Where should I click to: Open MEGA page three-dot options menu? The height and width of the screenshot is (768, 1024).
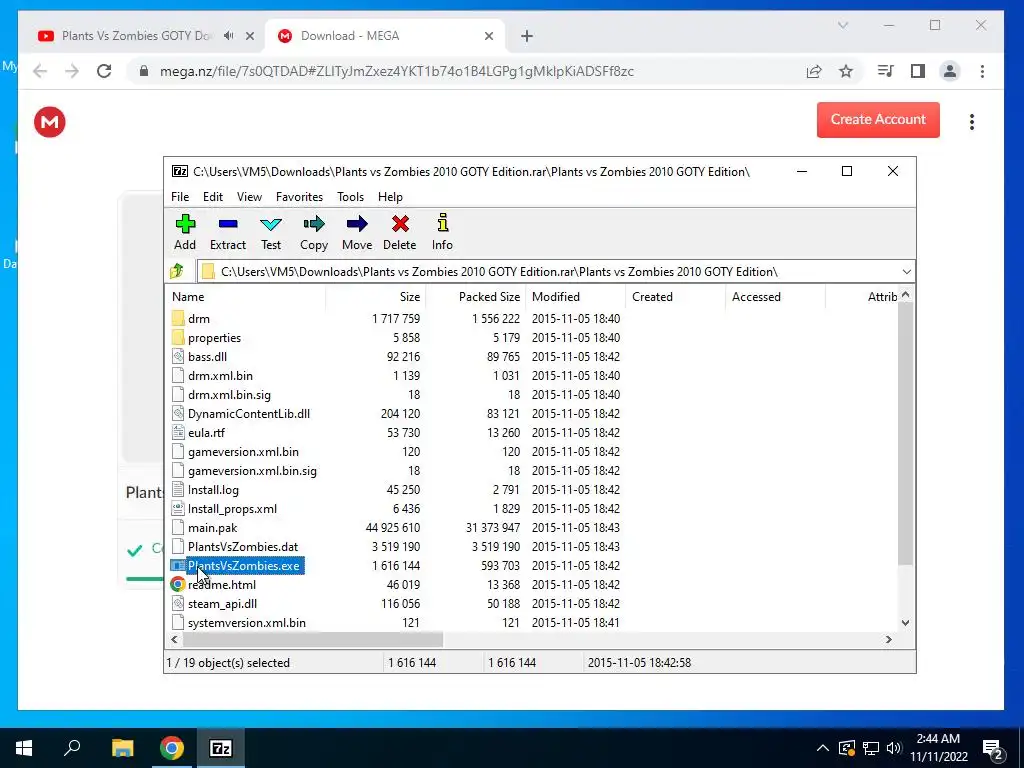pos(972,121)
